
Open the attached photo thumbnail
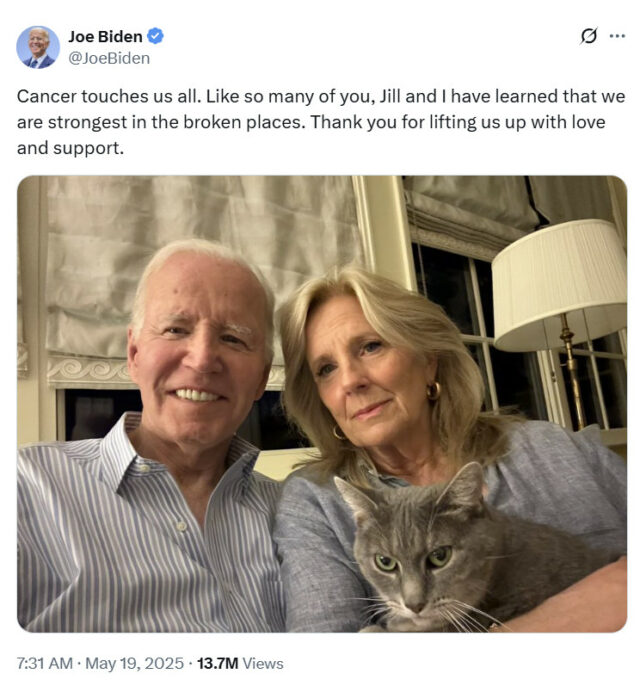(x=322, y=404)
